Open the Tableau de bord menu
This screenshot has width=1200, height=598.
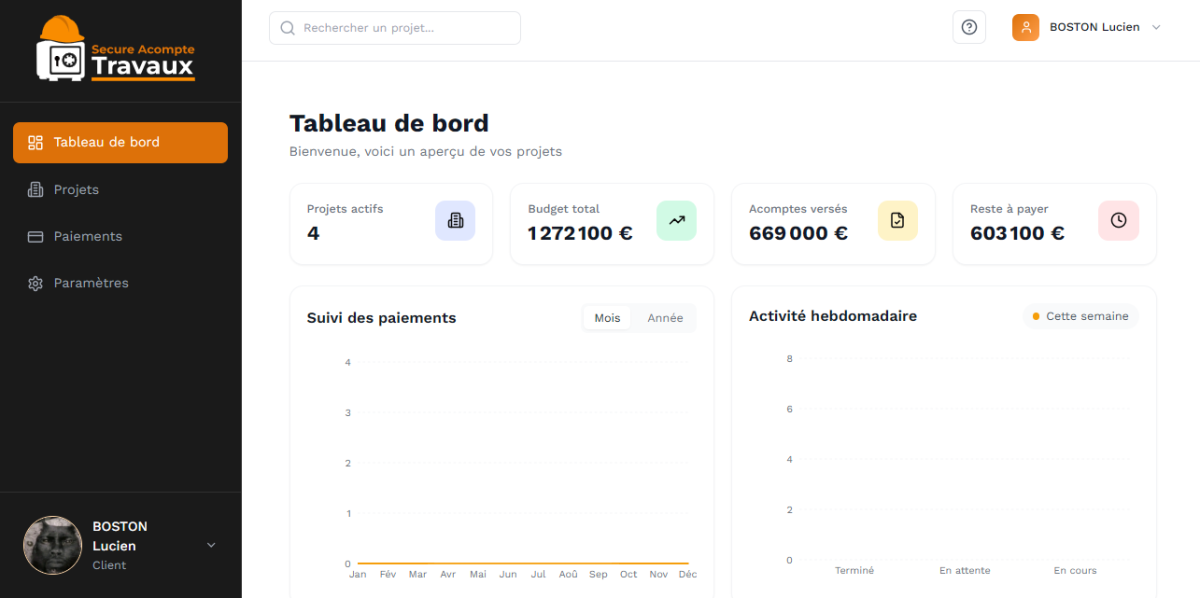[x=120, y=142]
